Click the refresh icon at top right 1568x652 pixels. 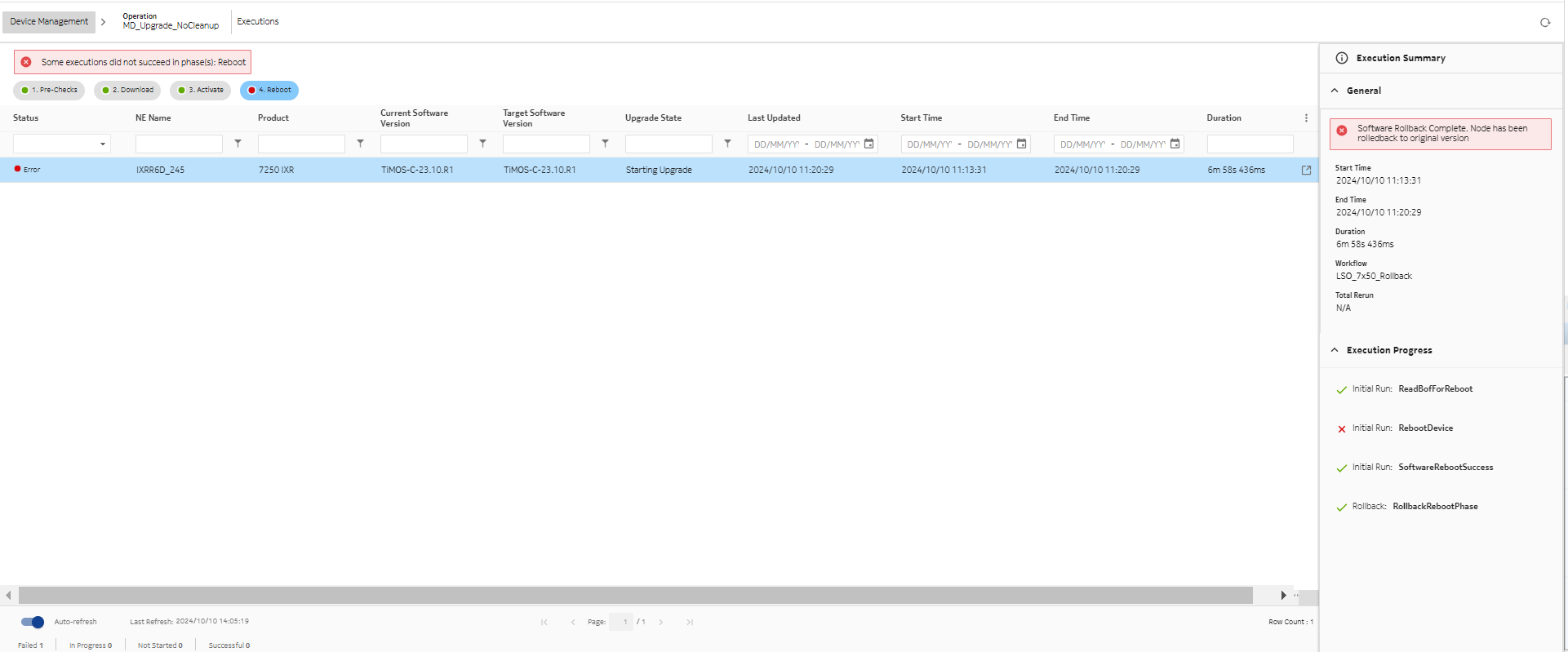(x=1544, y=23)
